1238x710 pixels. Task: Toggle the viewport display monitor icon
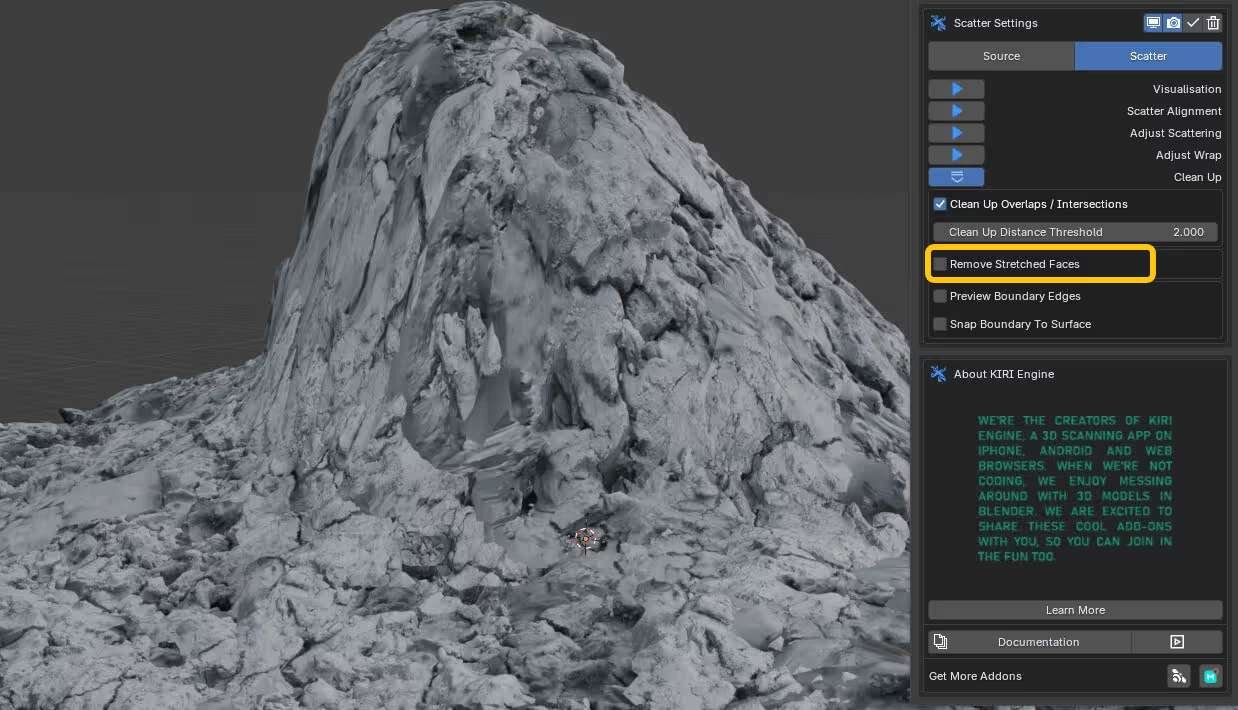tap(1153, 23)
